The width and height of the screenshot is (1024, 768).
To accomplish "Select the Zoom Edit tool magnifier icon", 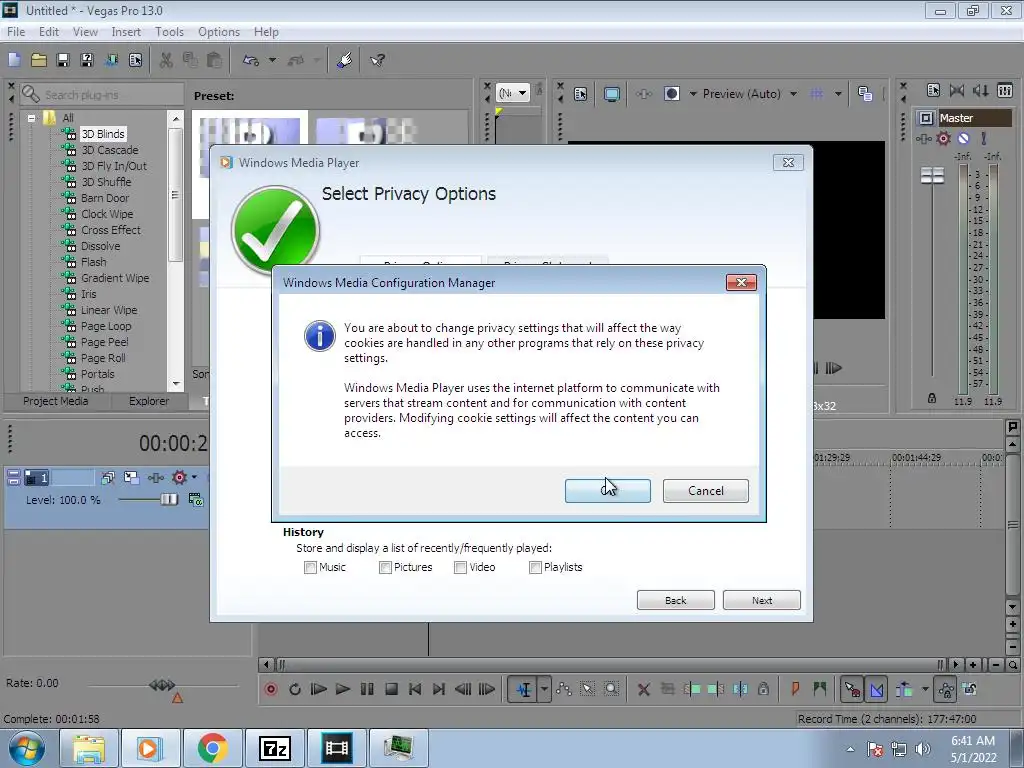I will coord(611,689).
